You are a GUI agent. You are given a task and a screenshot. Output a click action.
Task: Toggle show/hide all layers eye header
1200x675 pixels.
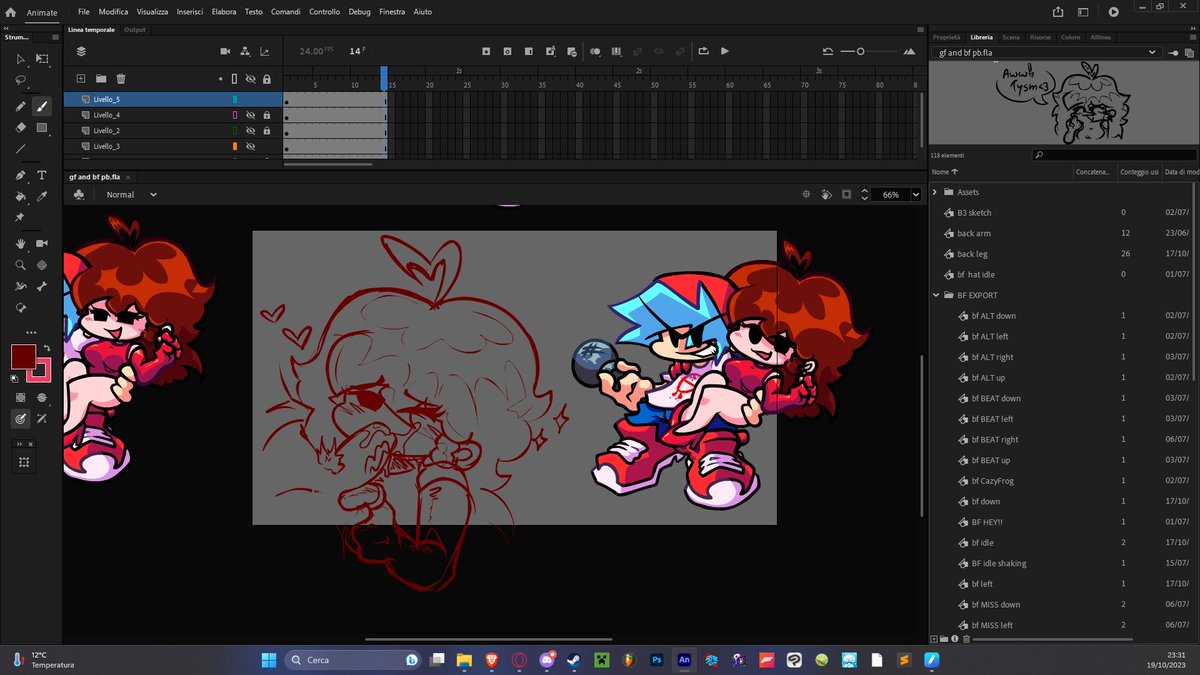tap(251, 78)
